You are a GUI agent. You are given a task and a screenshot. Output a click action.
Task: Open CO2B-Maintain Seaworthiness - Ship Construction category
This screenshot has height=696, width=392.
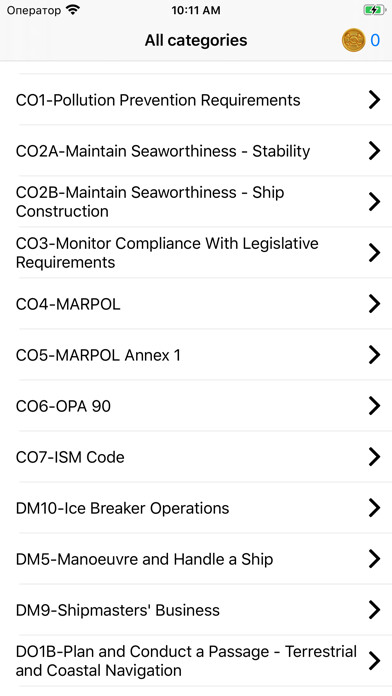pyautogui.click(x=196, y=202)
